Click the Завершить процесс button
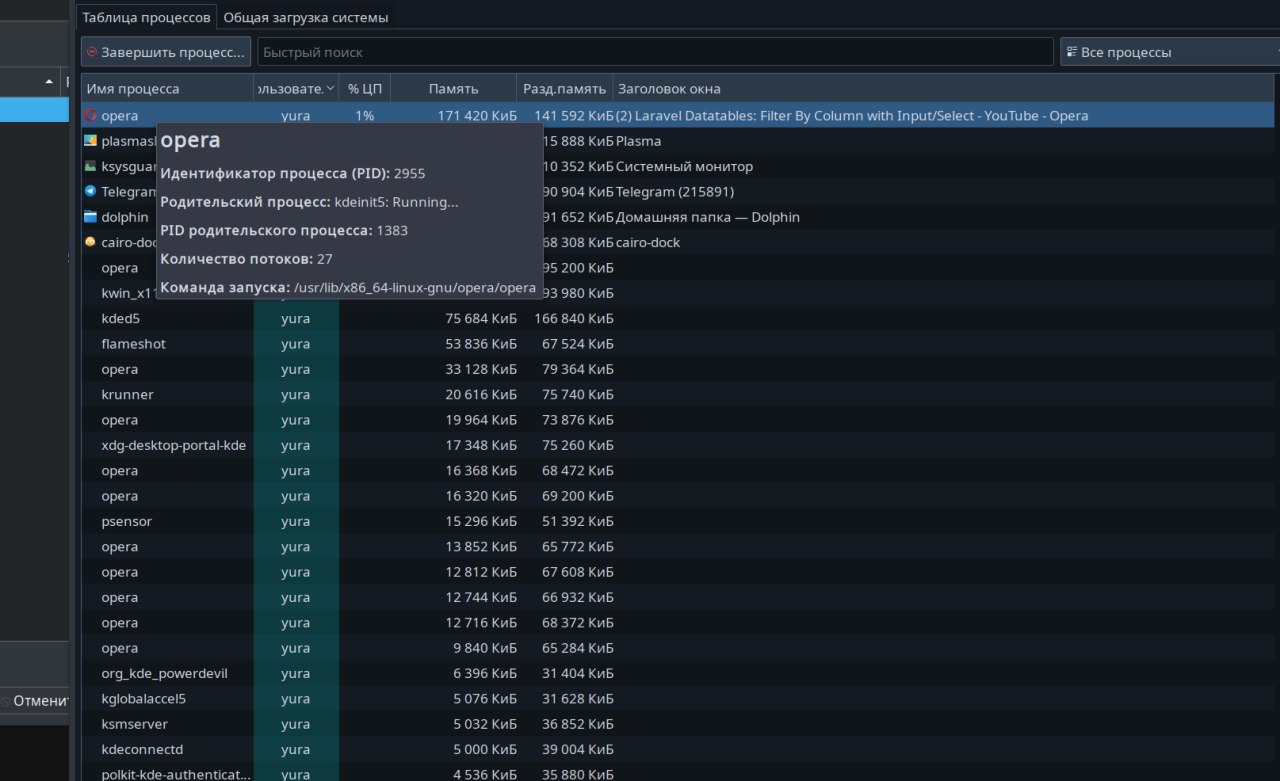The height and width of the screenshot is (781, 1280). click(166, 52)
